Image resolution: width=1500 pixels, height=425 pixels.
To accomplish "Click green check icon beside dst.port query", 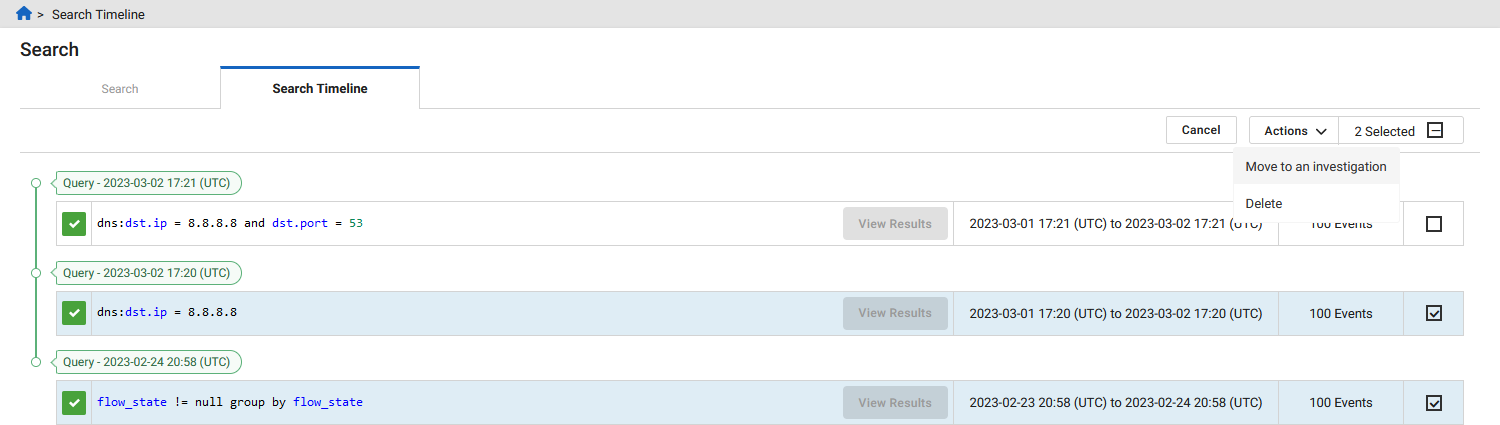I will 74,224.
